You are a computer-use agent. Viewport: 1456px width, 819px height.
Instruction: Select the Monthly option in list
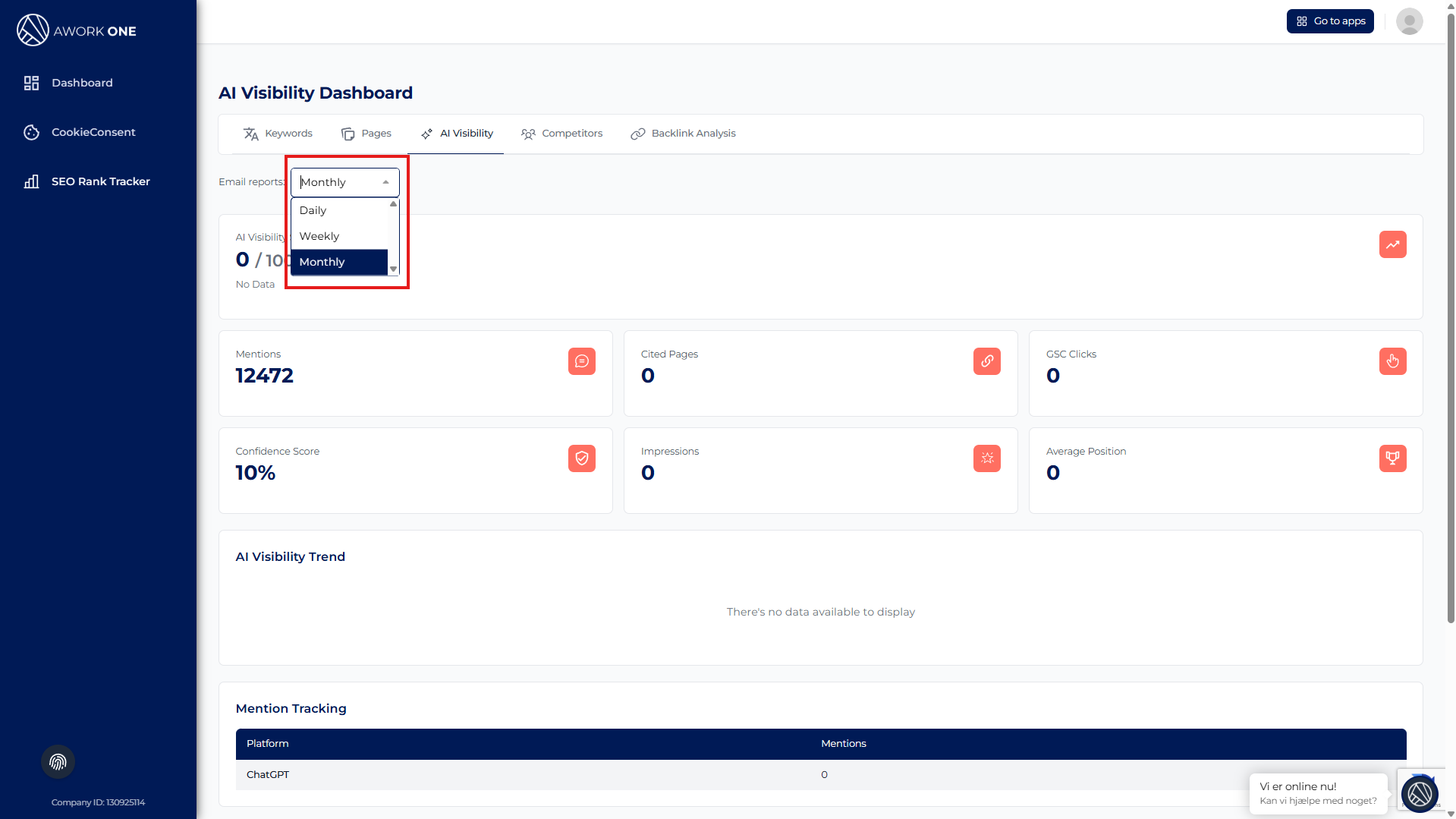click(322, 262)
